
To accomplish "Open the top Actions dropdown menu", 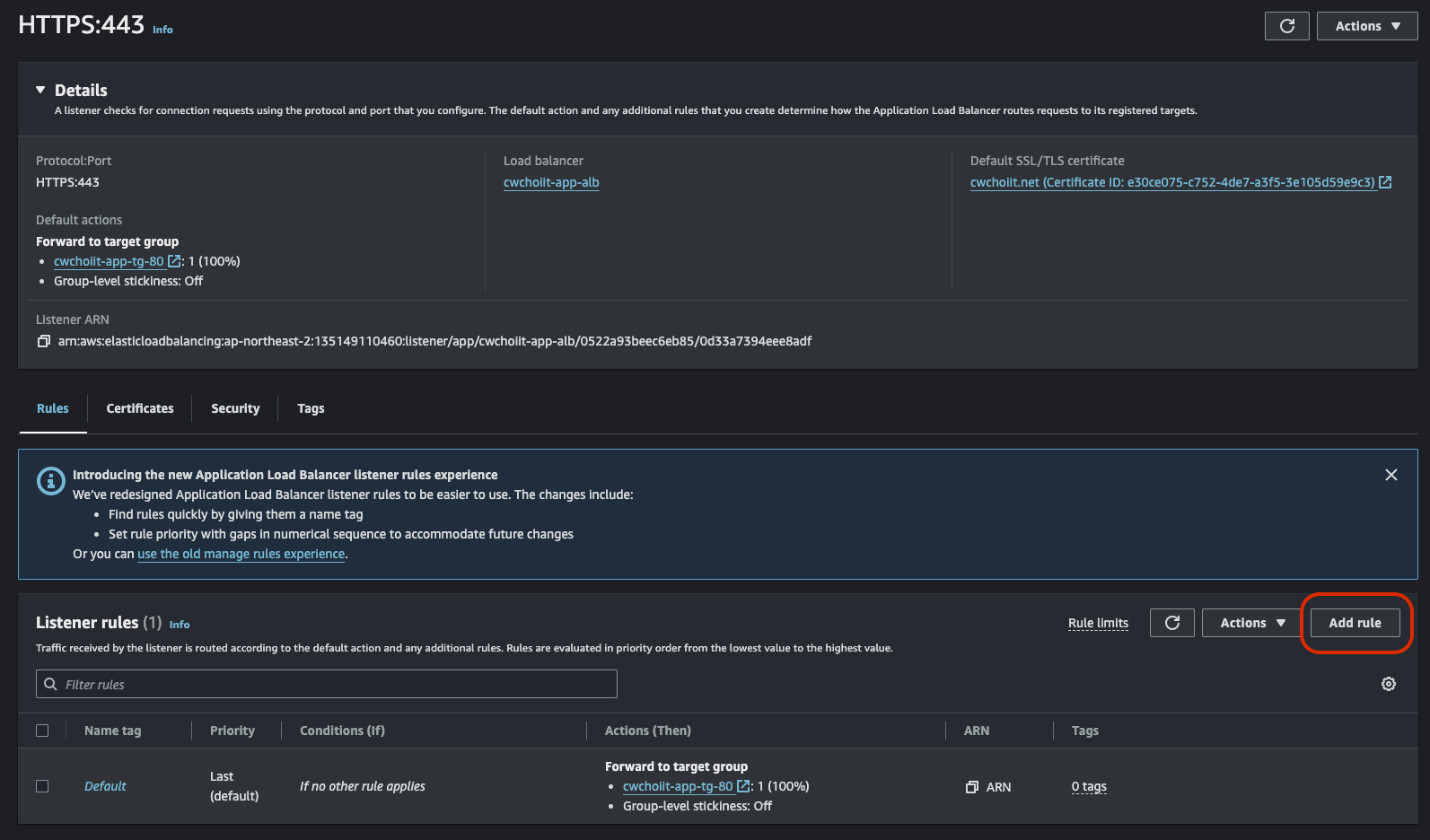I will 1366,26.
